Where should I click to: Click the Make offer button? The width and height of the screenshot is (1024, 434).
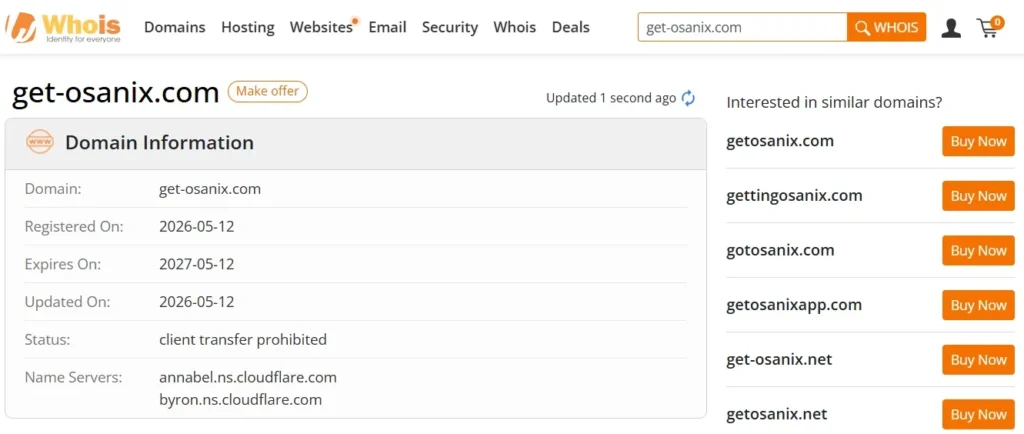268,91
